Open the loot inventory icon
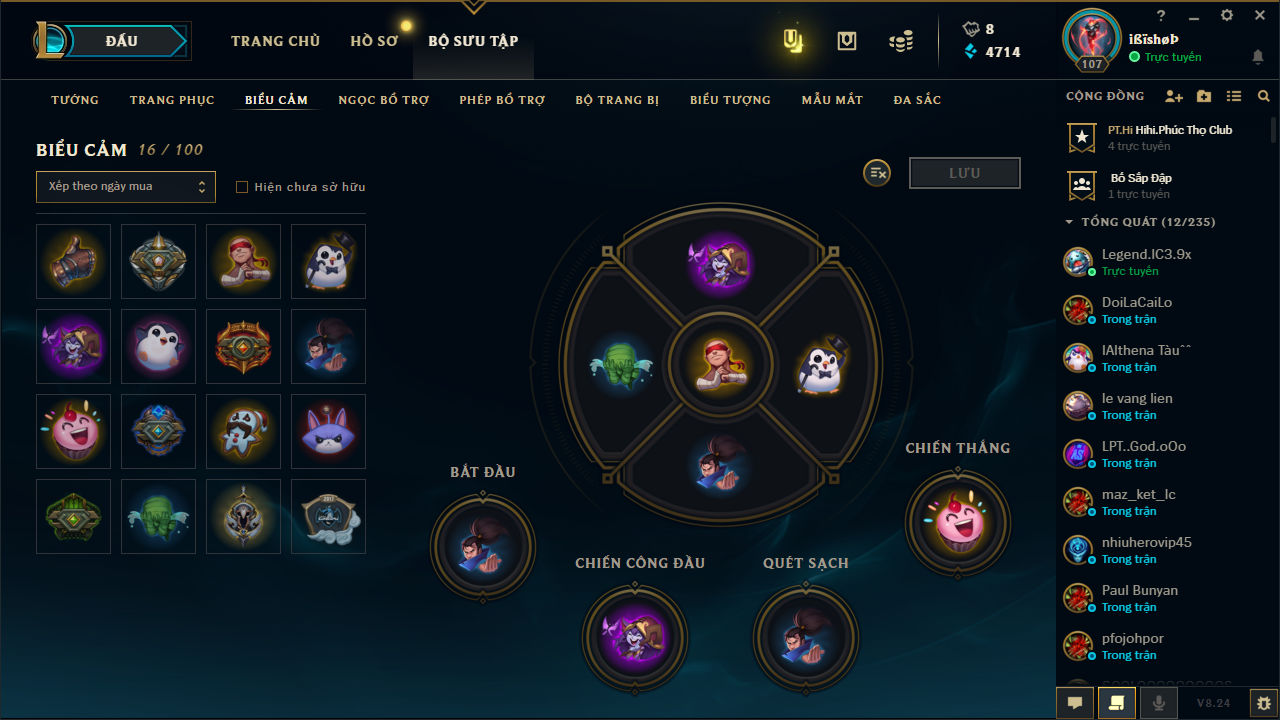The height and width of the screenshot is (720, 1280). 847,41
